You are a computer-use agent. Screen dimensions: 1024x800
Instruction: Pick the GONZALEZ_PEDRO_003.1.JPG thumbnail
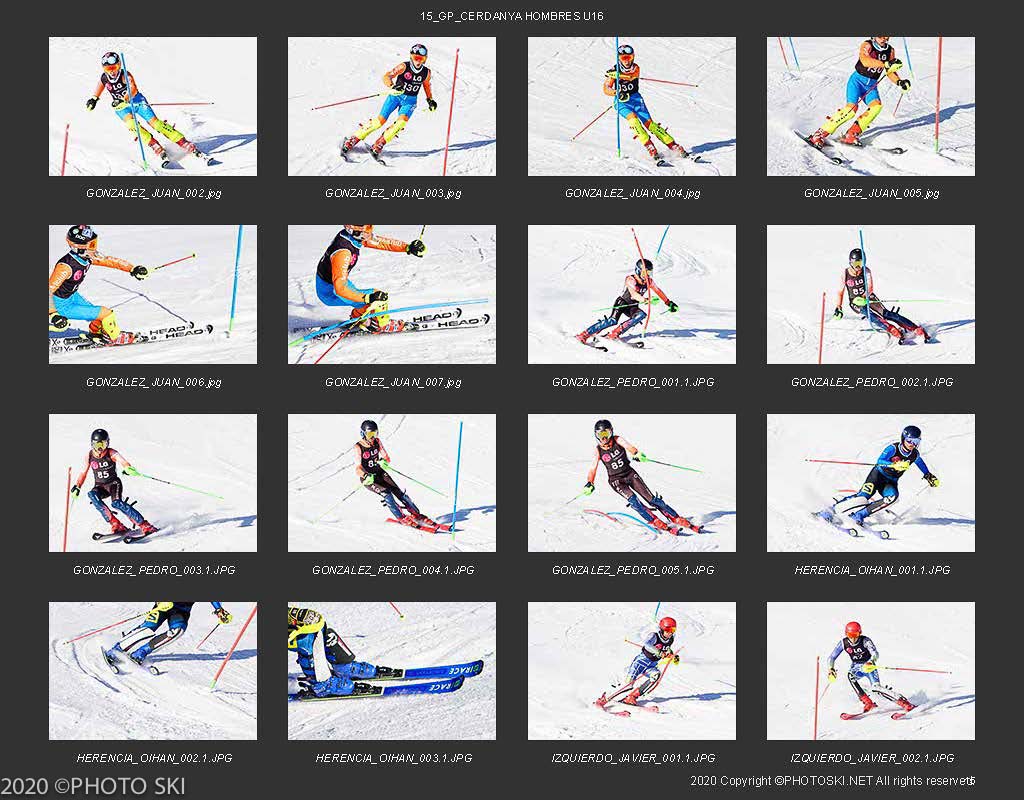coord(153,483)
